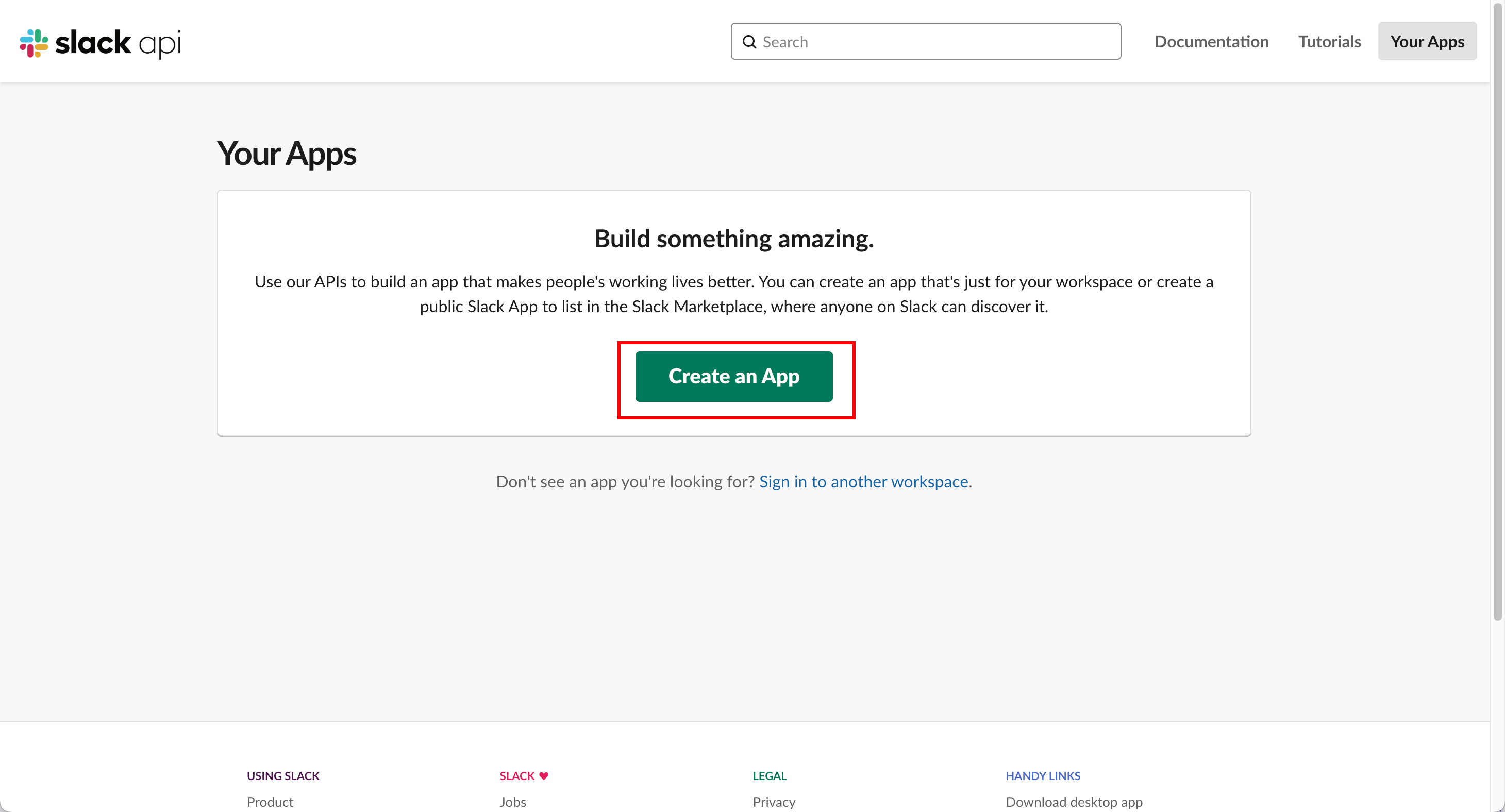Click the heart icon beside SLACK

pos(543,776)
